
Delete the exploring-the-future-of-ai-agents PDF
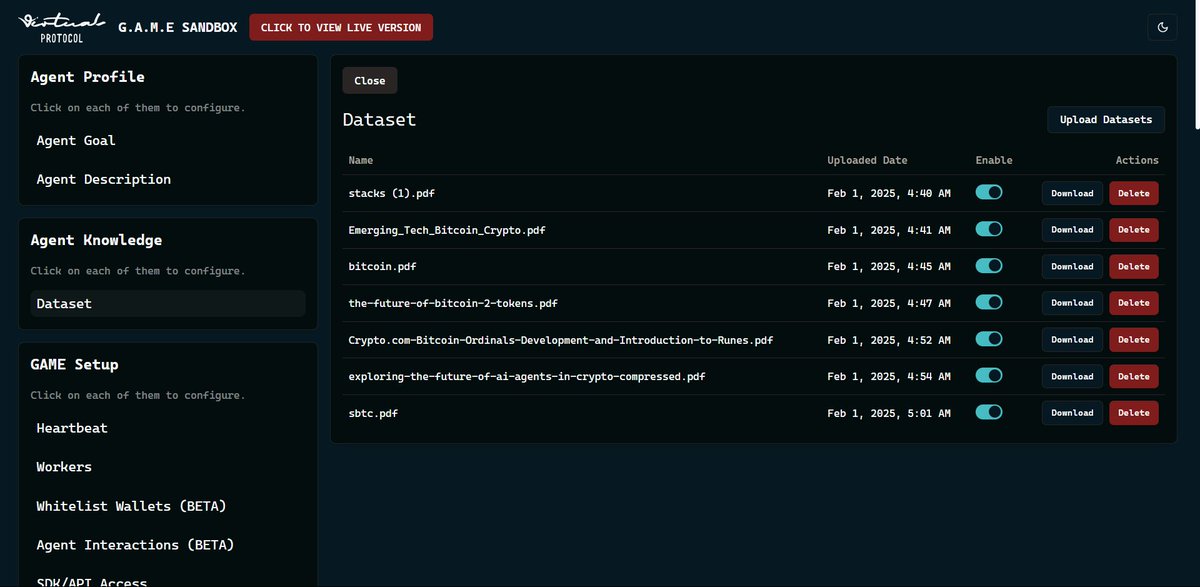click(x=1133, y=376)
